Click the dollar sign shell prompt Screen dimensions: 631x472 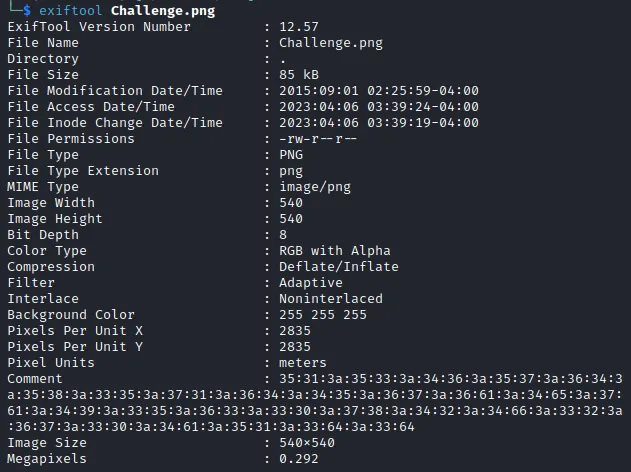(x=27, y=10)
